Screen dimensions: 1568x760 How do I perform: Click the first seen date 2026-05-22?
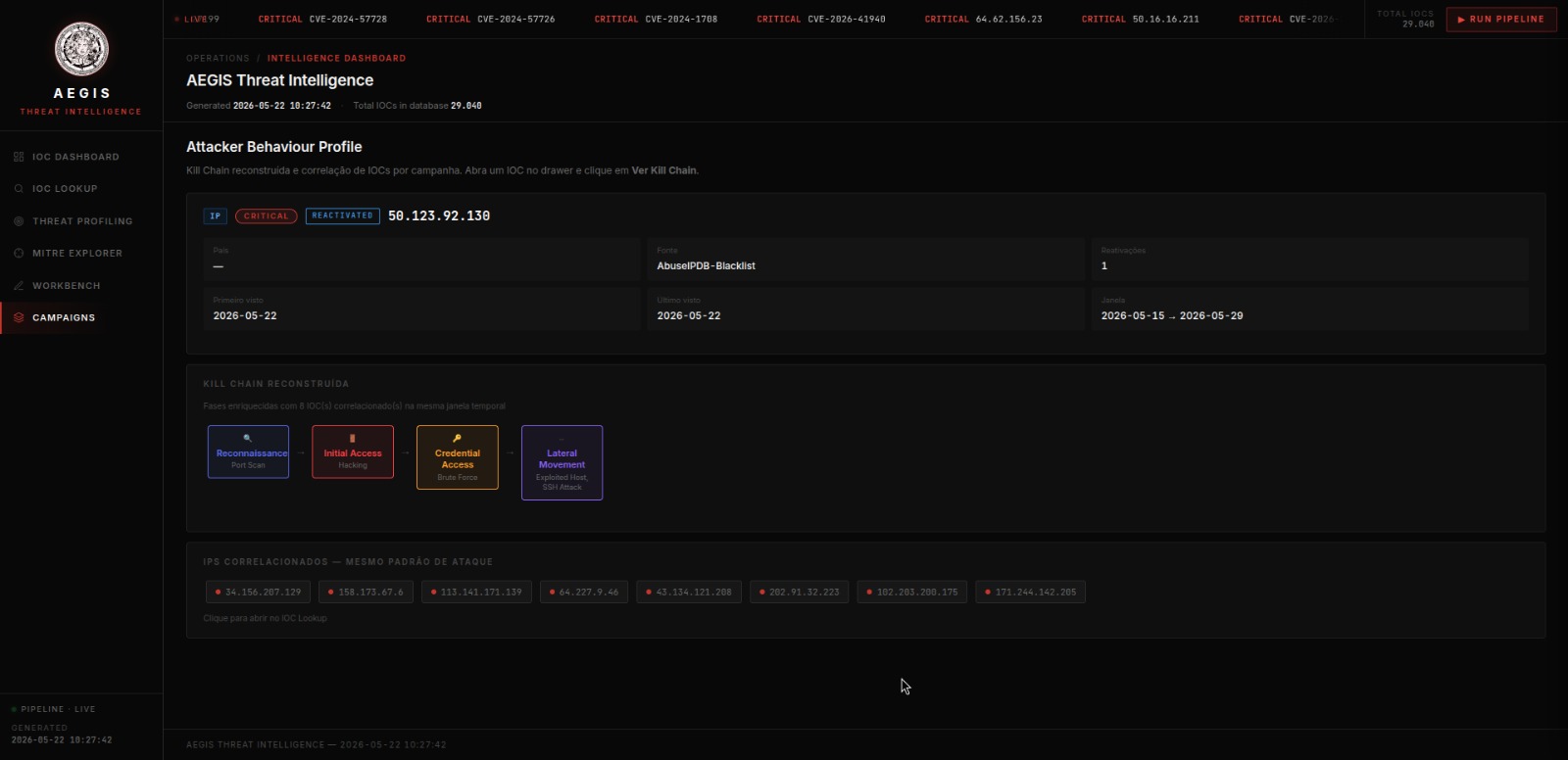245,316
